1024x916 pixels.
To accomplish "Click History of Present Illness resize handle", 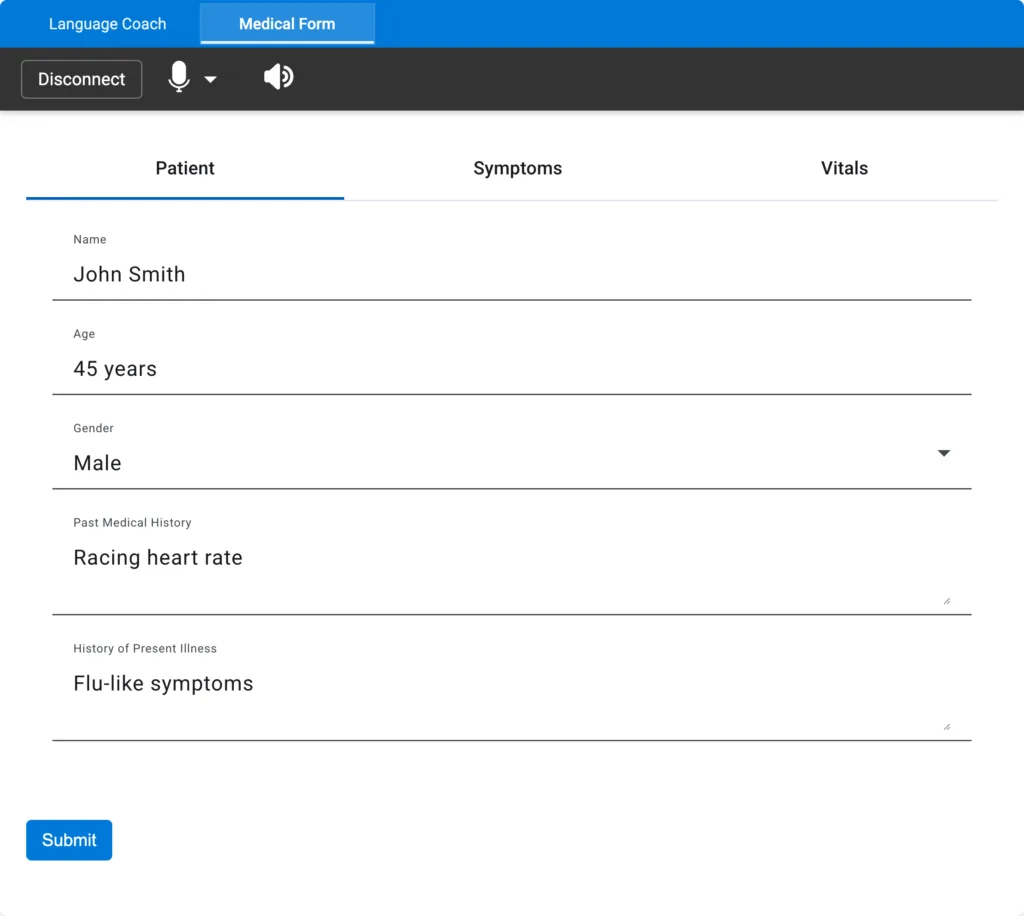I will pyautogui.click(x=946, y=727).
